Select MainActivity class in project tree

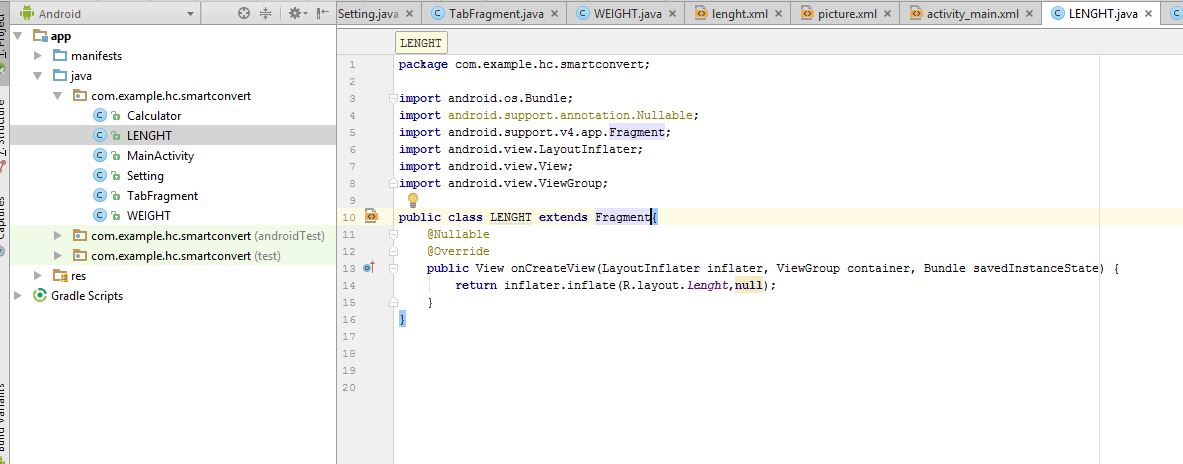pos(160,156)
